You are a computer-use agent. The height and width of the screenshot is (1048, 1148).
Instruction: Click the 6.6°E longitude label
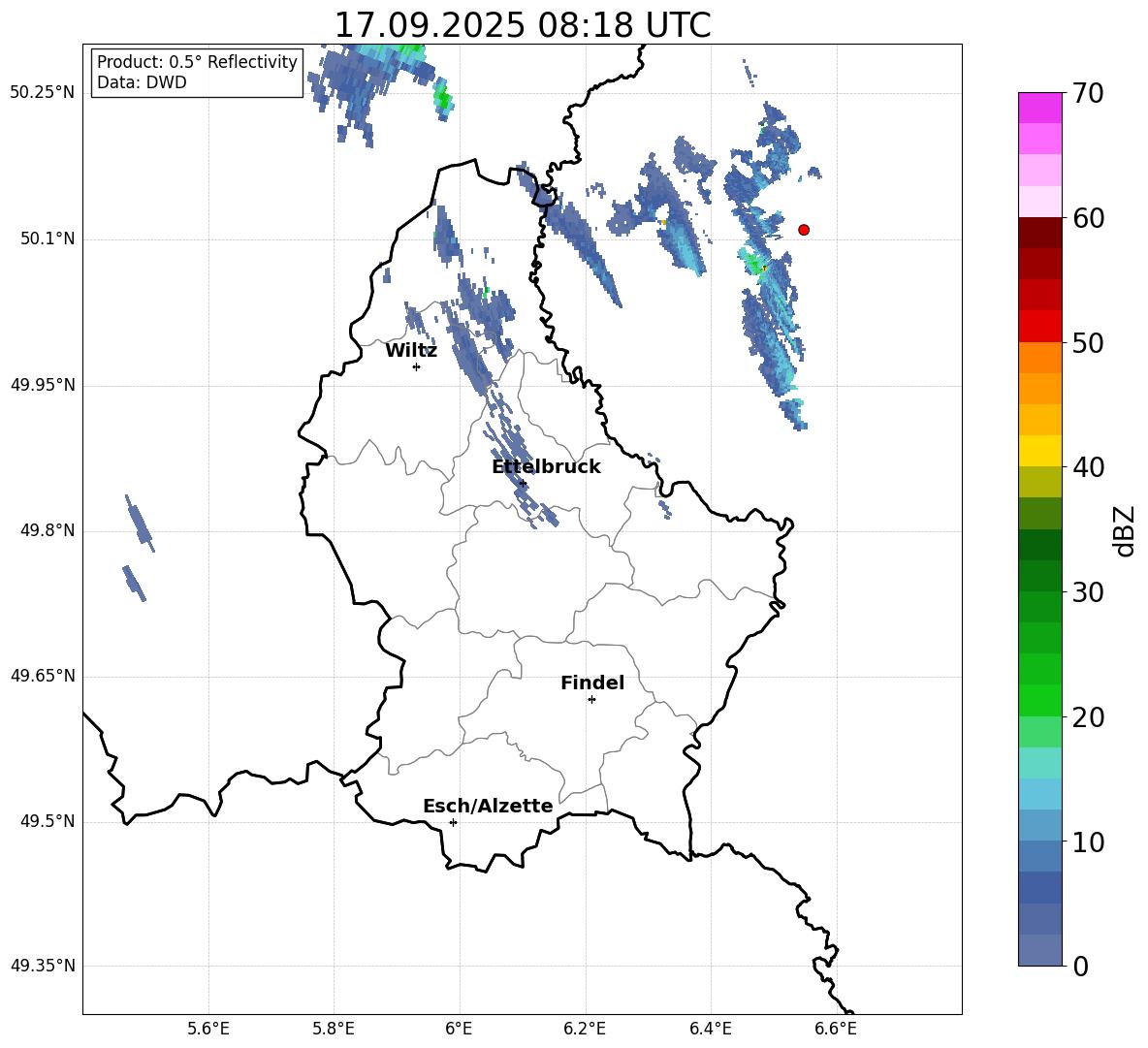(836, 1029)
